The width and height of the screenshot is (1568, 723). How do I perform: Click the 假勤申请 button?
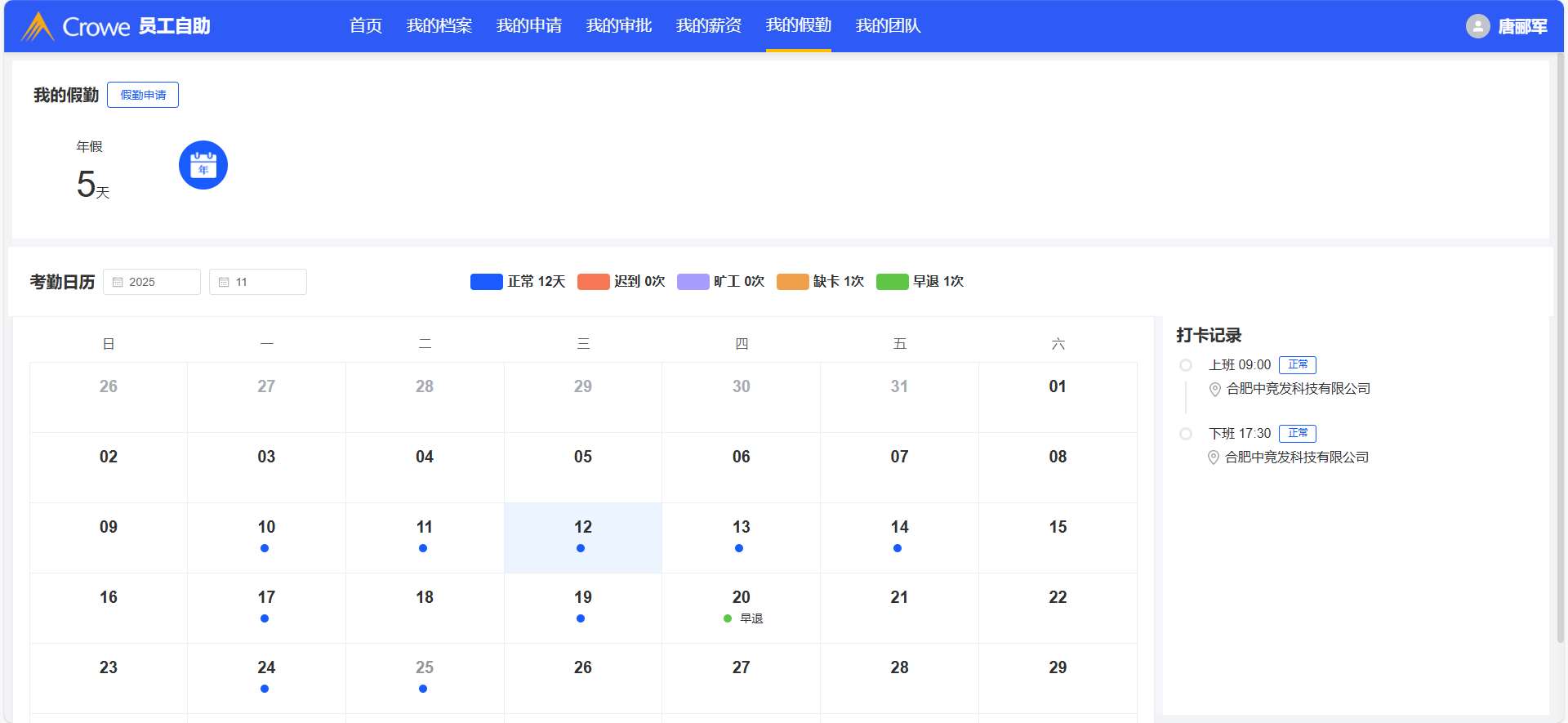(x=143, y=95)
